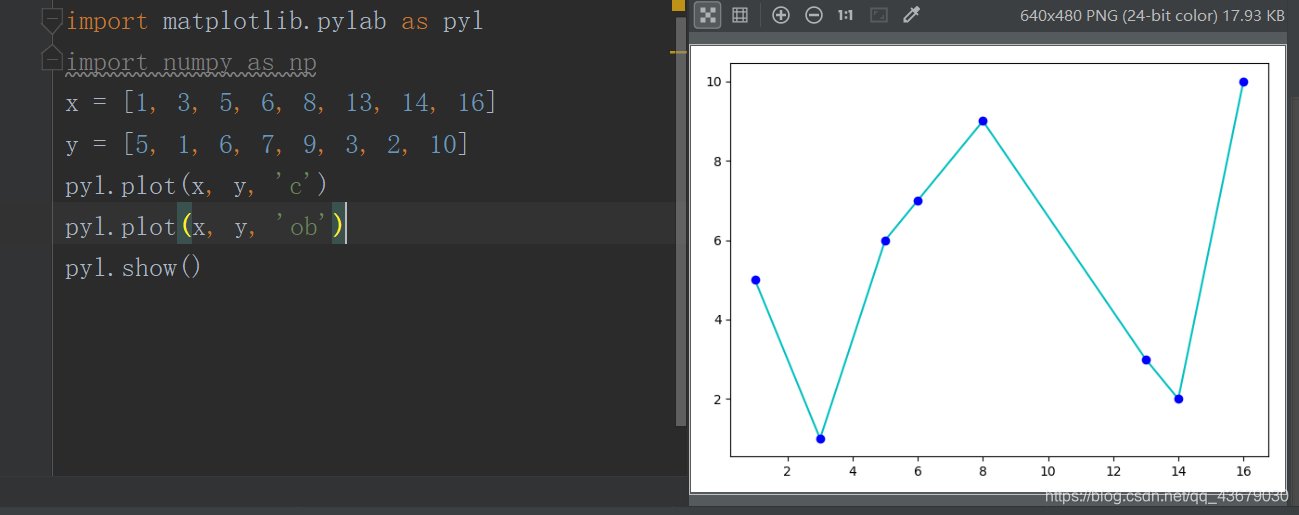Toggle the grid lines icon in image viewer

click(x=740, y=15)
